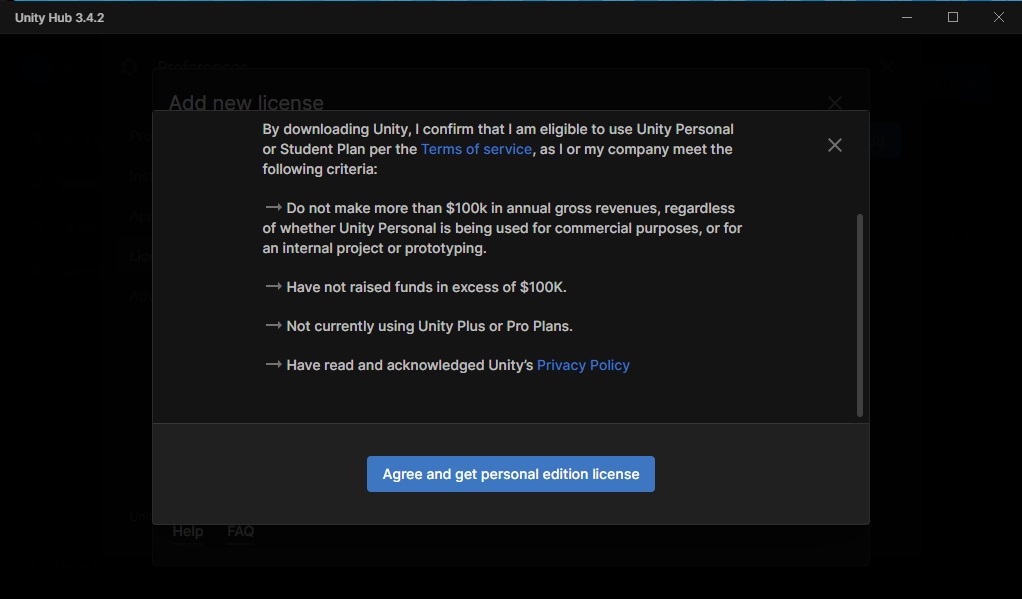Maximize the Unity Hub window
This screenshot has height=599, width=1022.
[x=952, y=17]
